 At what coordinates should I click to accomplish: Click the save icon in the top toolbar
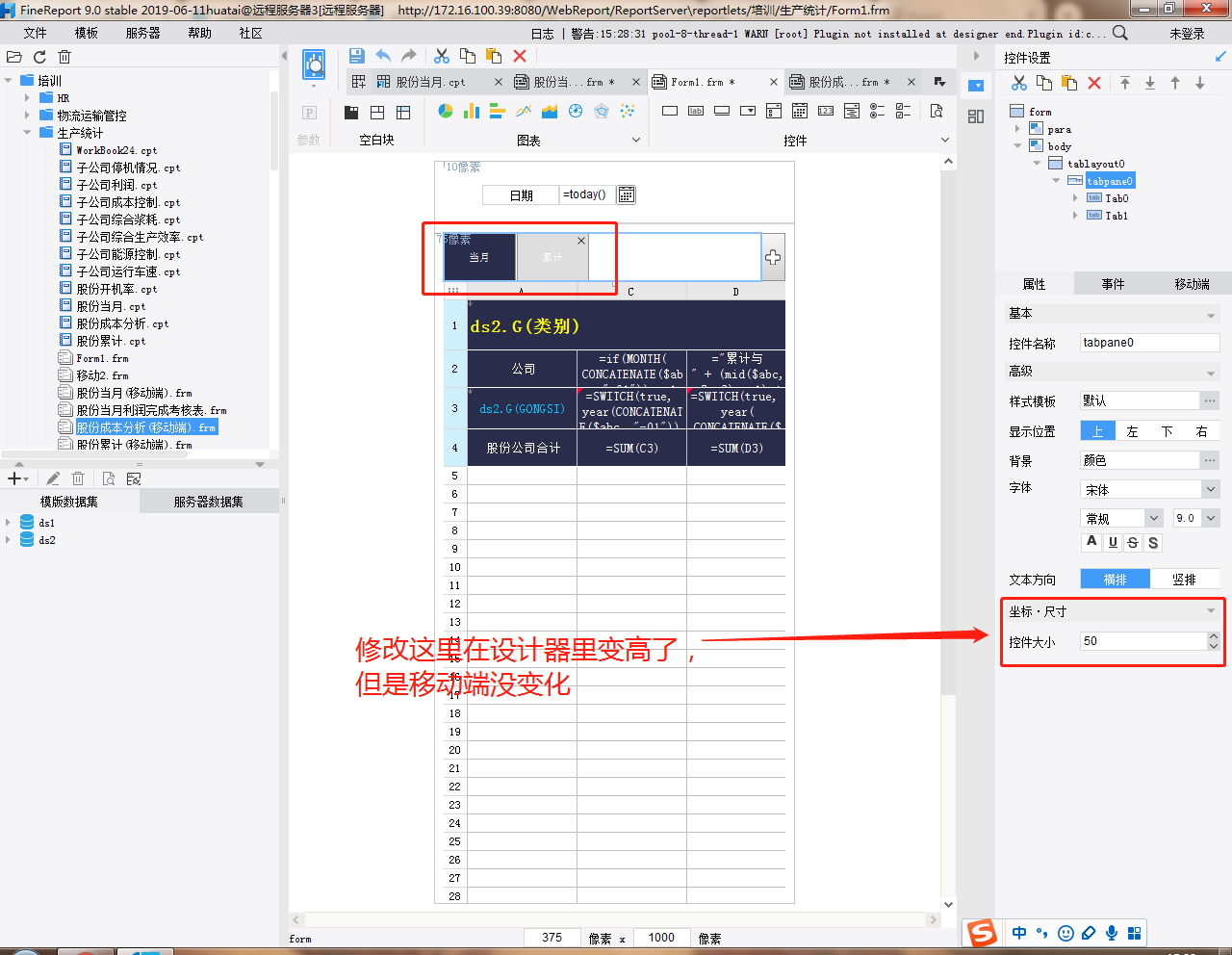coord(356,56)
